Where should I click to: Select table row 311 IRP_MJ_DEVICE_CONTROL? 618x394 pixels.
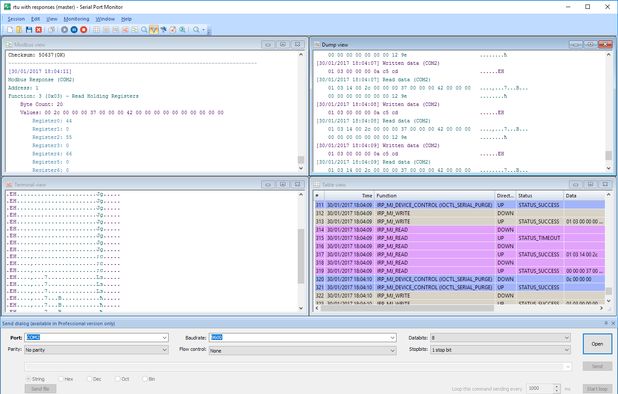(x=460, y=205)
